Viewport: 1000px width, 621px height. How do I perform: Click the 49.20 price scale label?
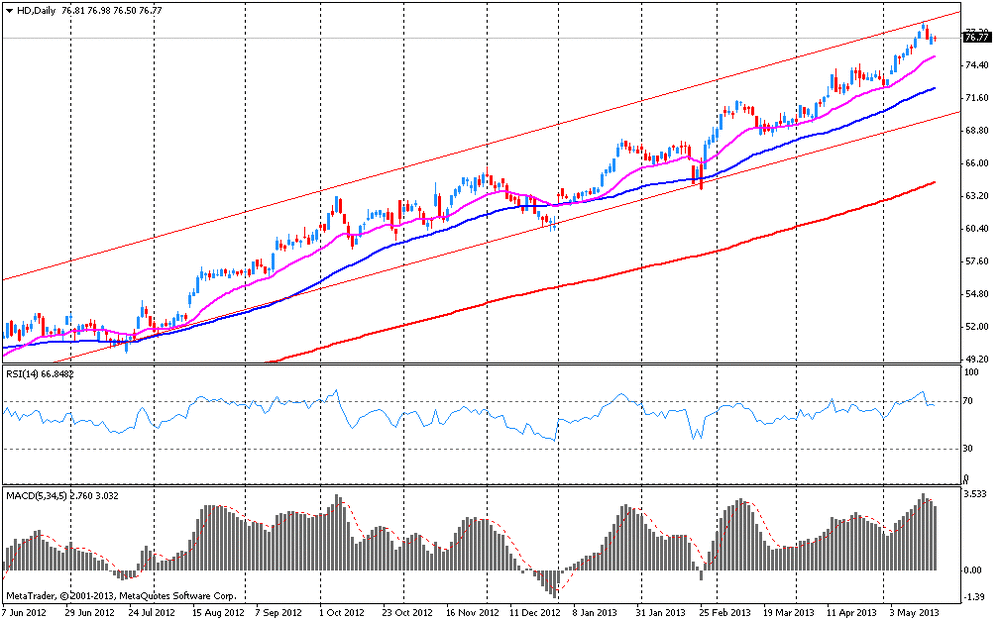(977, 359)
